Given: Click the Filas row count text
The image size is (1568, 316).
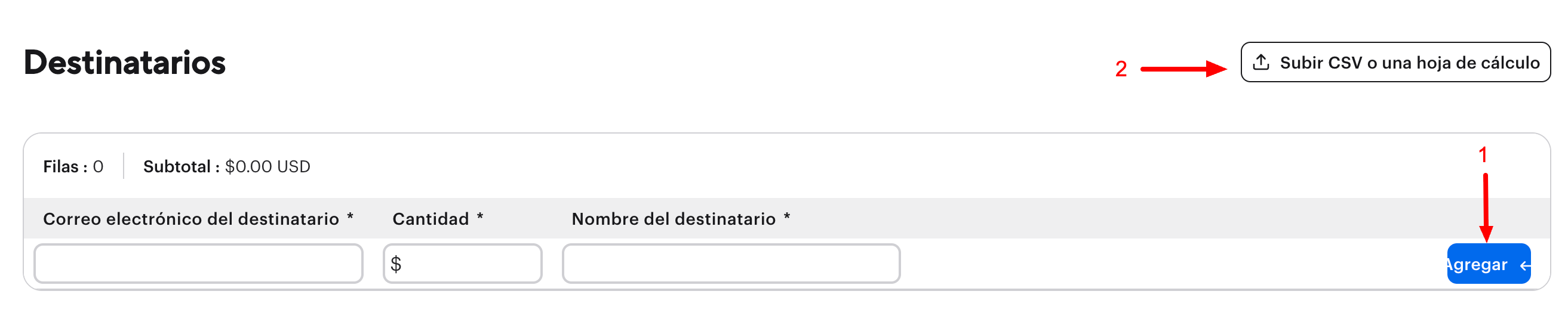Looking at the screenshot, I should [73, 166].
